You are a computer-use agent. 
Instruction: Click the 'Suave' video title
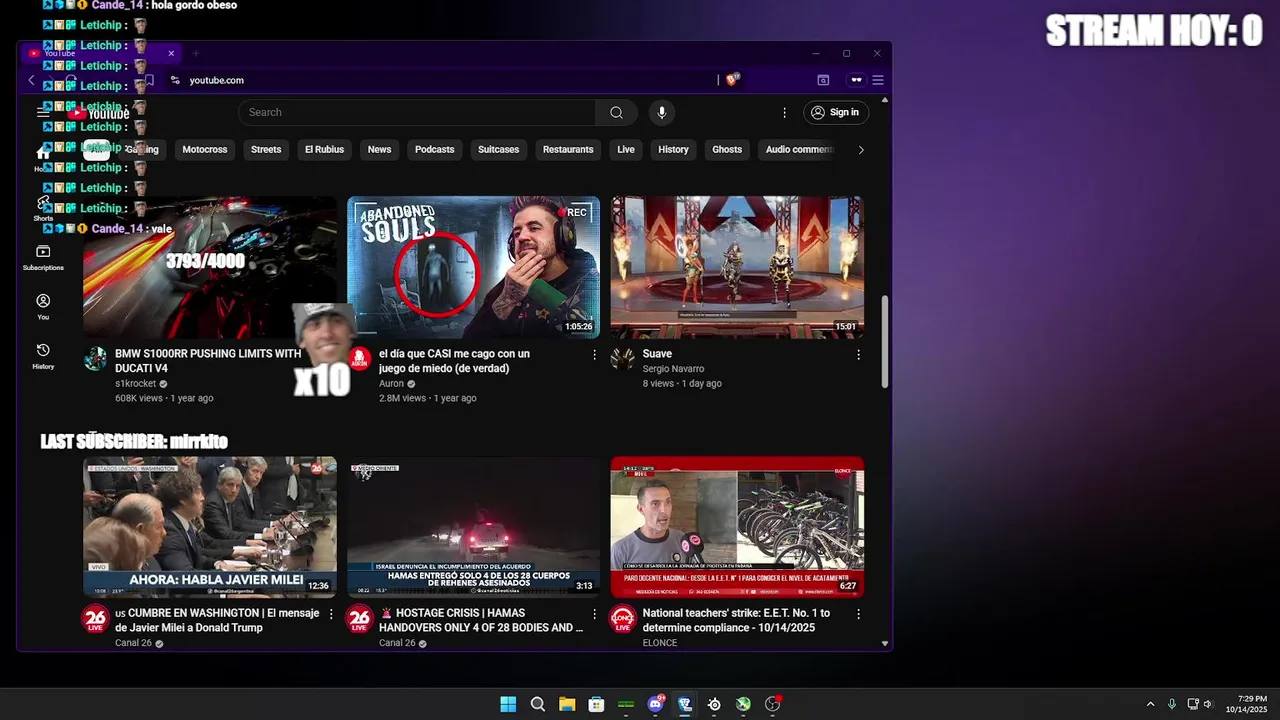point(657,354)
